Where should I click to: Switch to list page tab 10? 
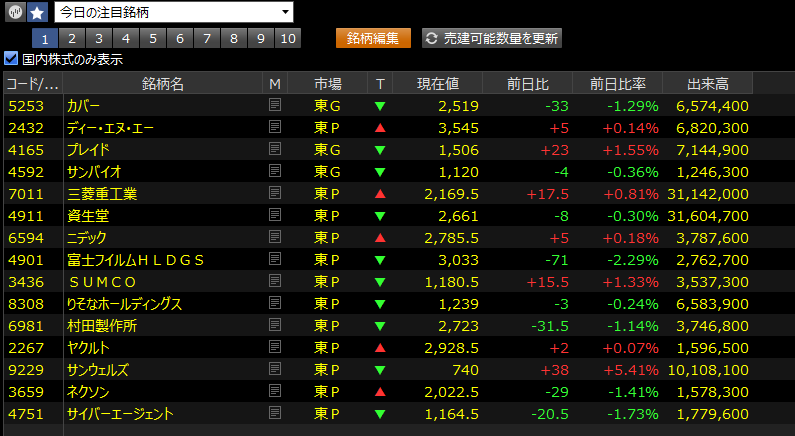[288, 38]
